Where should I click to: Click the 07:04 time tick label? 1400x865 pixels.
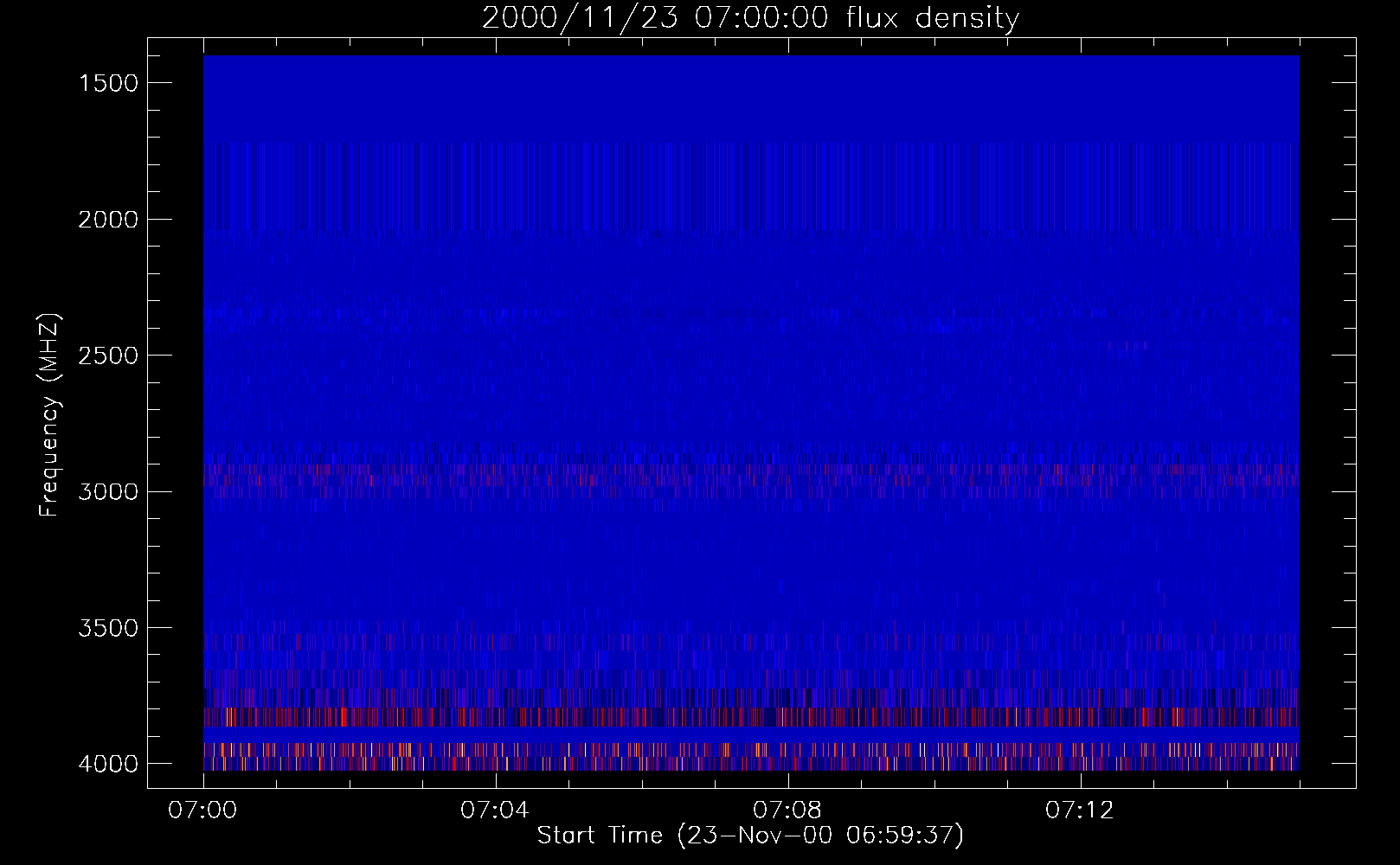pyautogui.click(x=495, y=811)
